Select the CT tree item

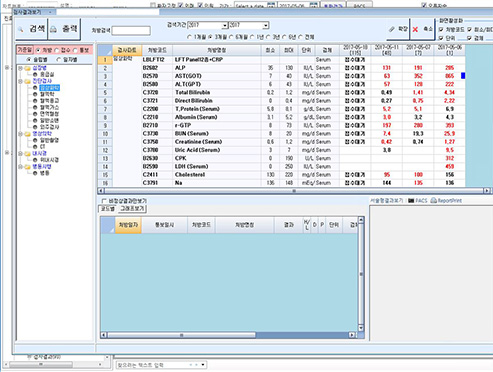(x=43, y=147)
